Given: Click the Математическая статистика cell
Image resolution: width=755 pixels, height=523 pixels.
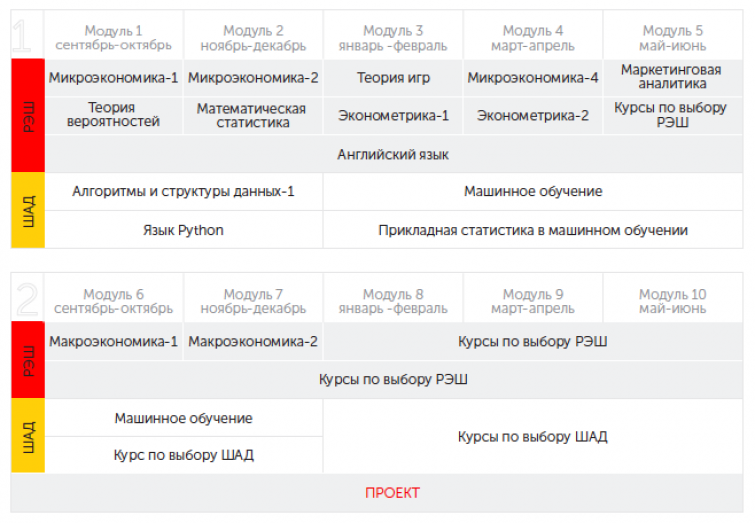Looking at the screenshot, I should [x=253, y=115].
